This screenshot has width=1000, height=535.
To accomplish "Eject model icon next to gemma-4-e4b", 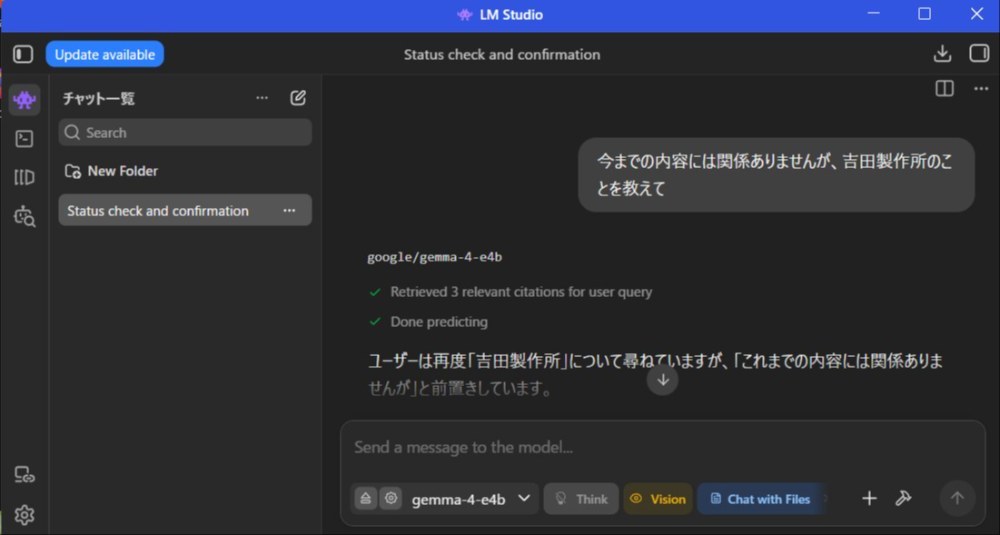I will coord(365,499).
